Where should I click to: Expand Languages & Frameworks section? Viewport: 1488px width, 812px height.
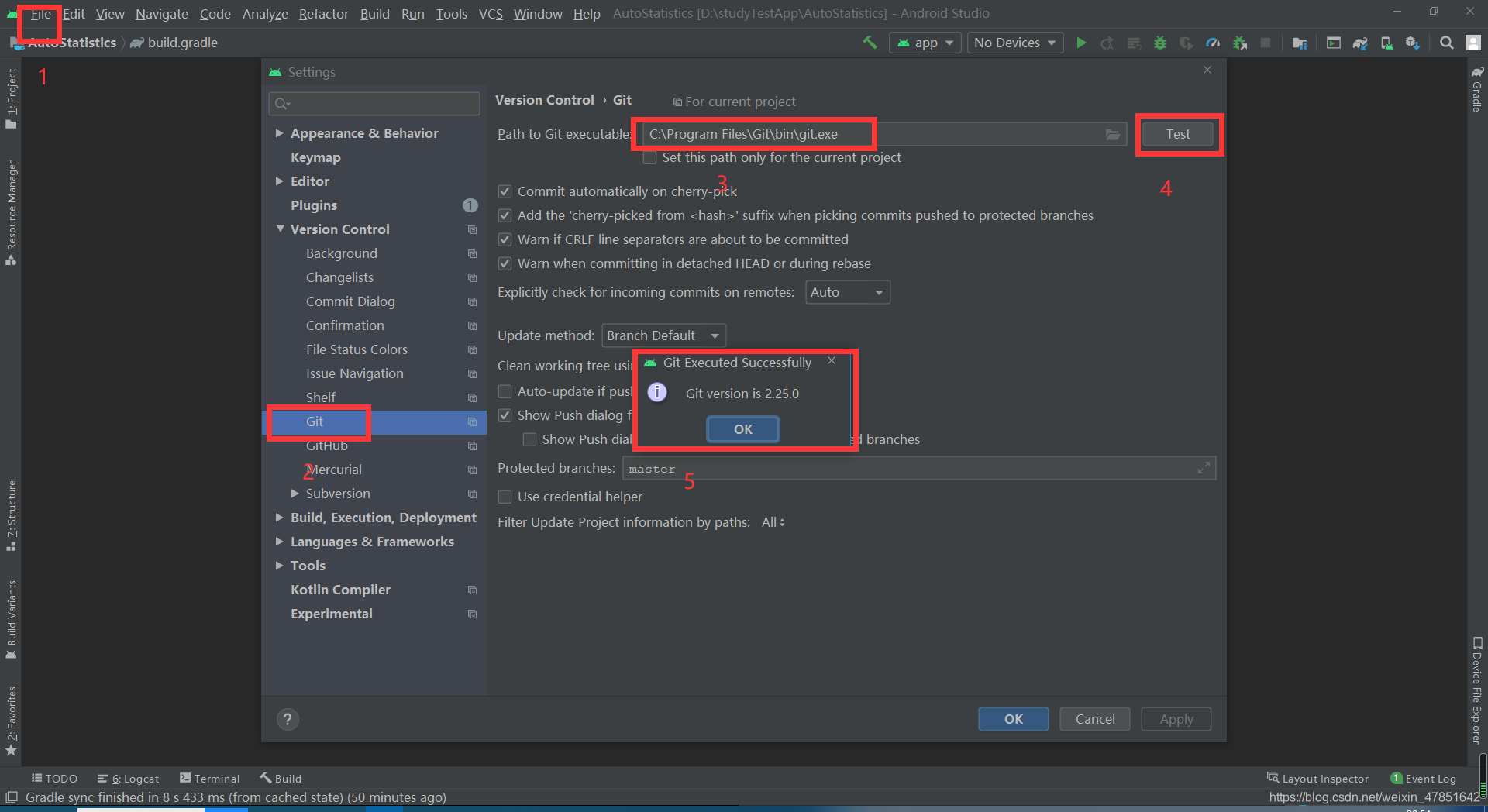[279, 542]
